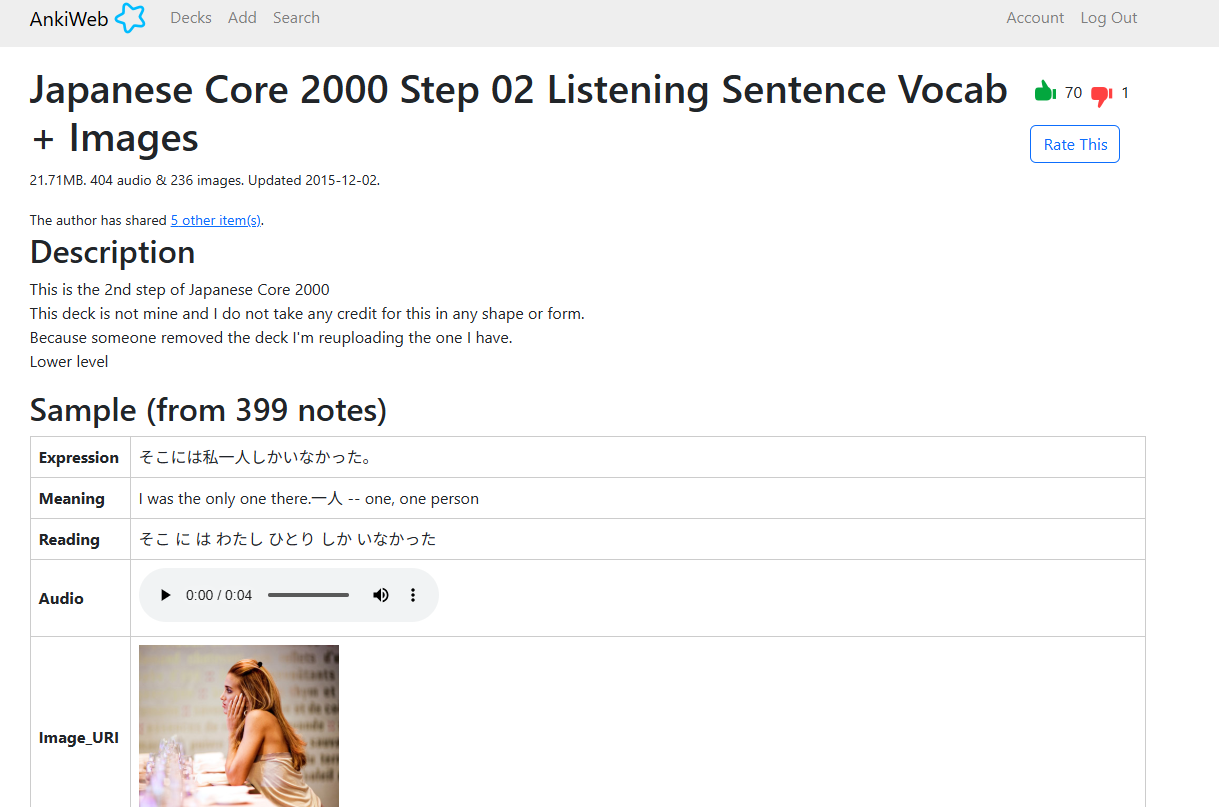Click the AnkiWeb brand text
This screenshot has height=807, width=1219.
(69, 19)
